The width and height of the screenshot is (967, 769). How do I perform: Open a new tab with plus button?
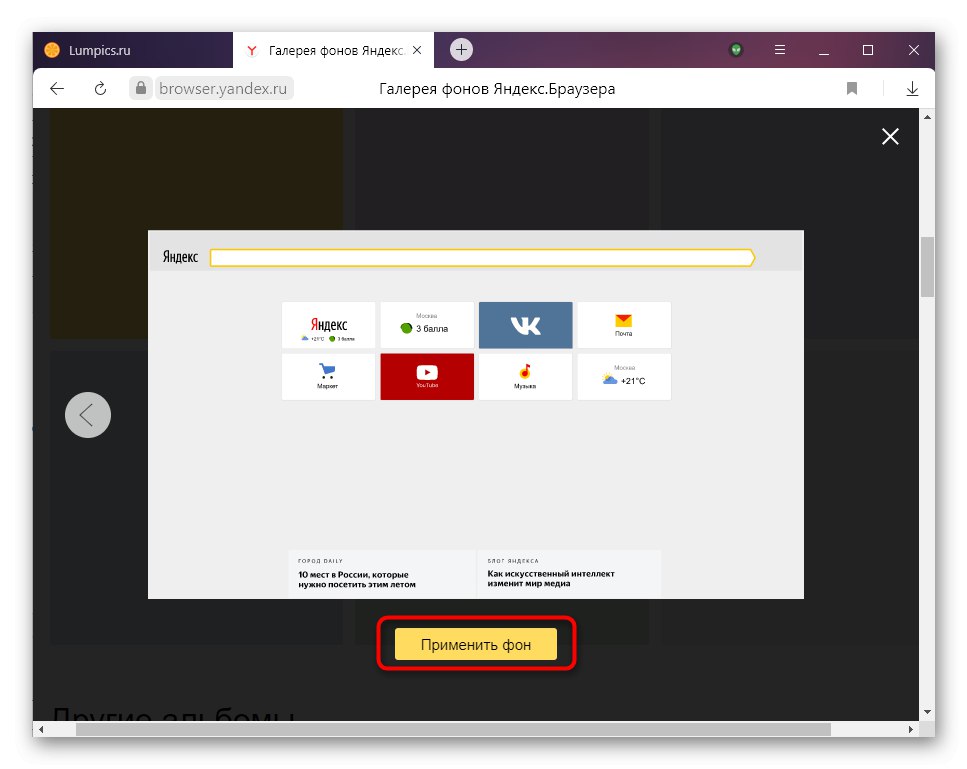(x=461, y=50)
